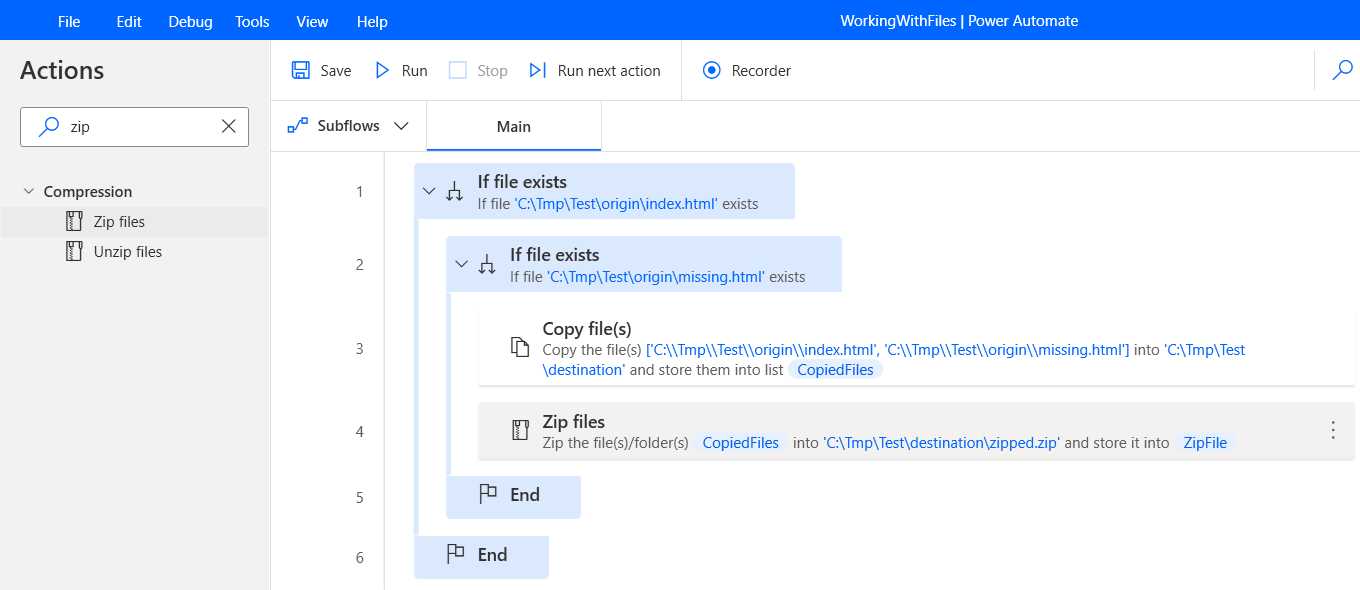Open the ZipFile variable link

coord(1205,442)
